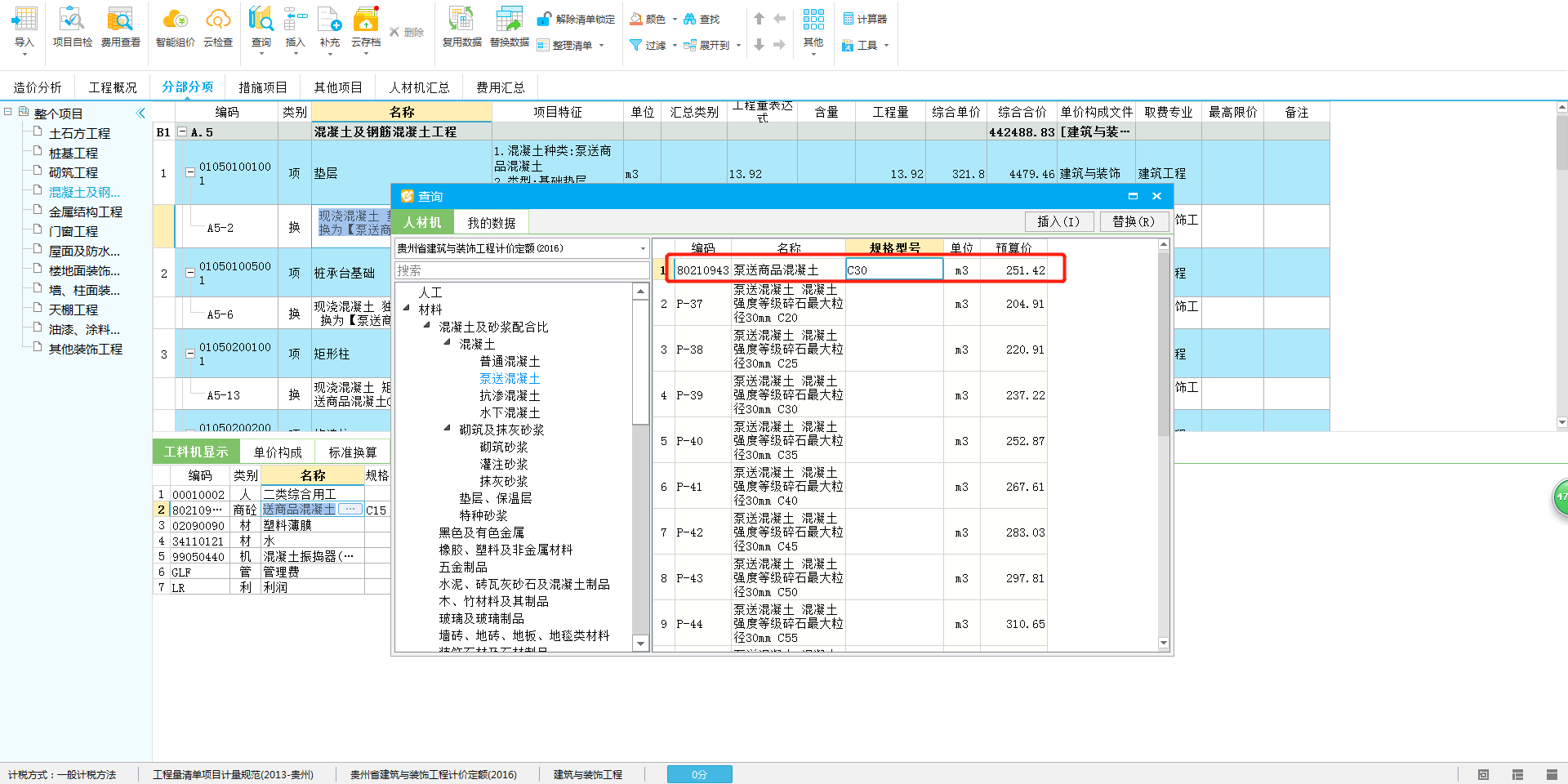Switch to 措施项目 tab
This screenshot has width=1568, height=784.
[x=263, y=87]
